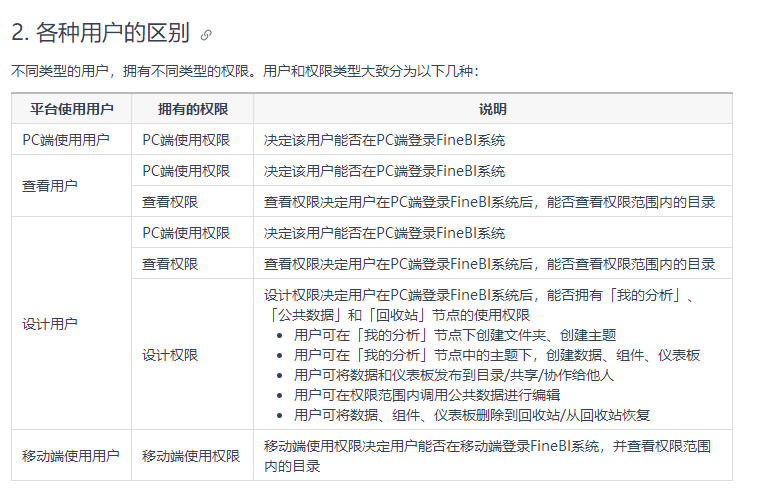The image size is (757, 502).
Task: Click bullet about 删除到回收站/从回收站恢复
Action: pos(472,415)
